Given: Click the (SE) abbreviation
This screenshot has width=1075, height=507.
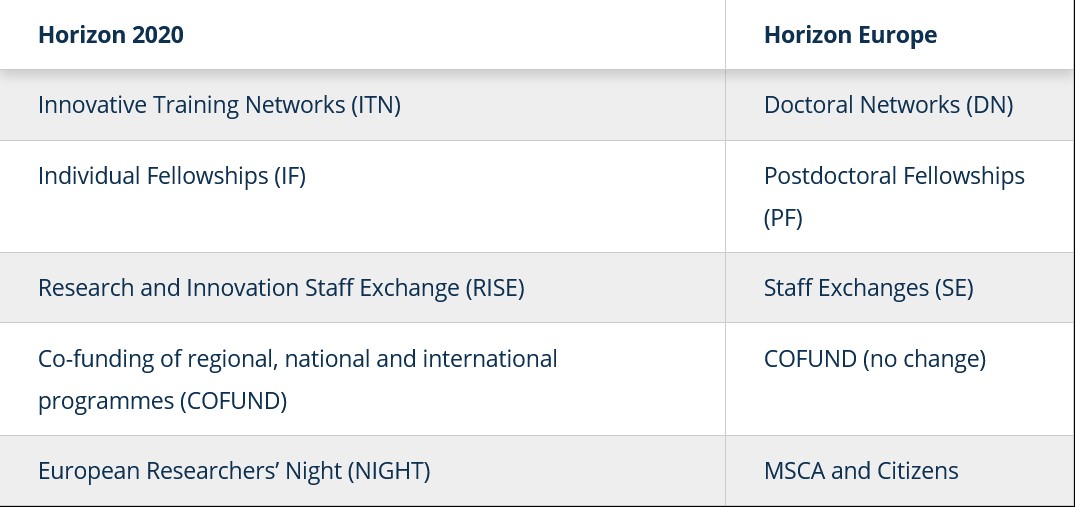Looking at the screenshot, I should tap(955, 288).
